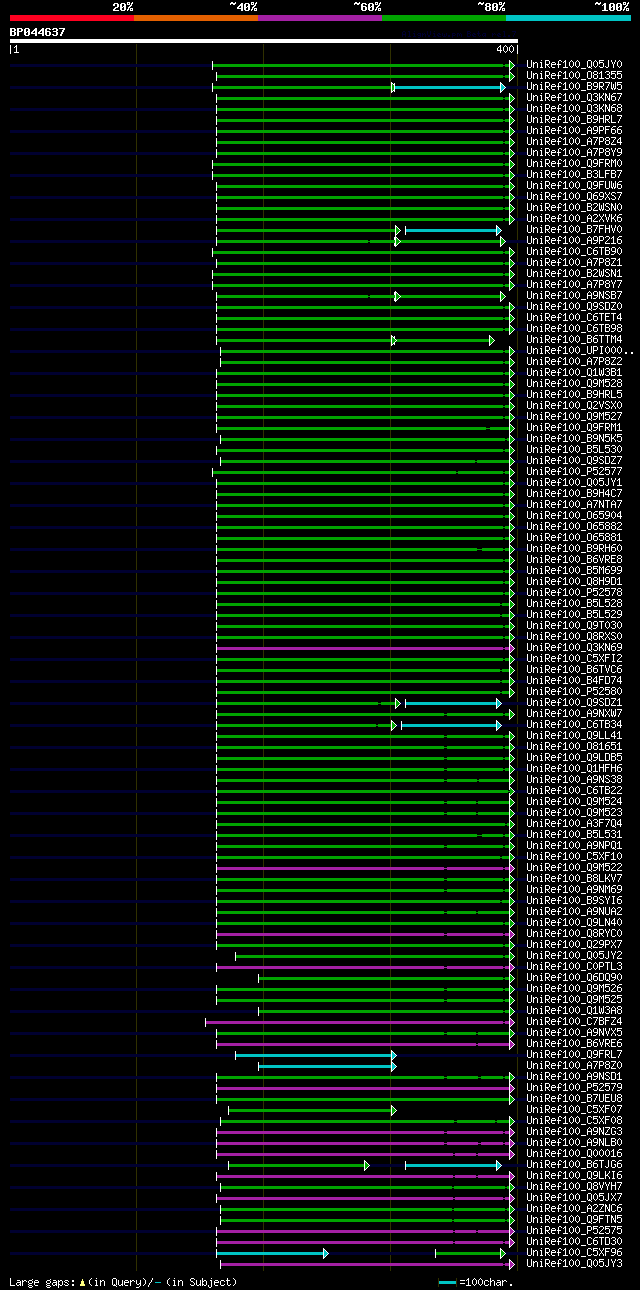Select the UniRef100_C6TB90 label

[574, 251]
